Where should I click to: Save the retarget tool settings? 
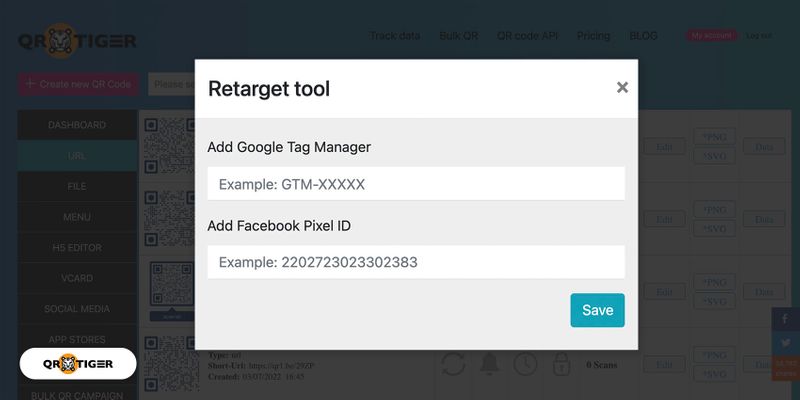(597, 310)
